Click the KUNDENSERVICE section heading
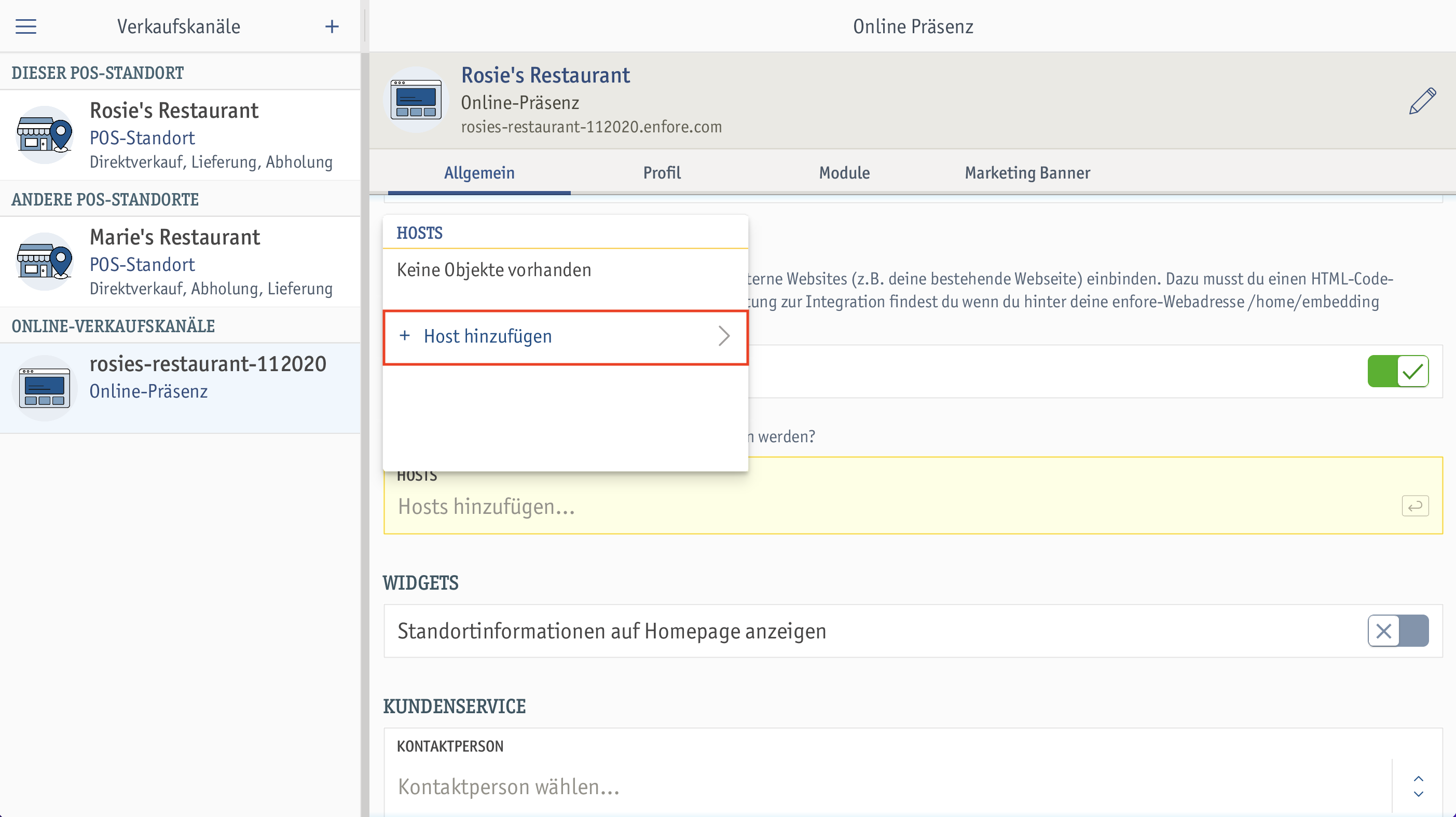The image size is (1456, 817). coord(455,707)
